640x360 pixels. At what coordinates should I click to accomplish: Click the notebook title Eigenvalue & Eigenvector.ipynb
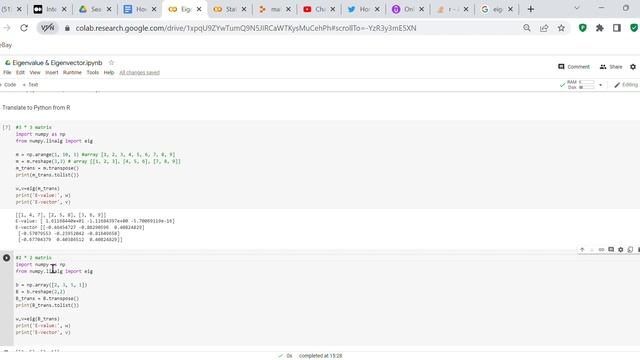[57, 63]
